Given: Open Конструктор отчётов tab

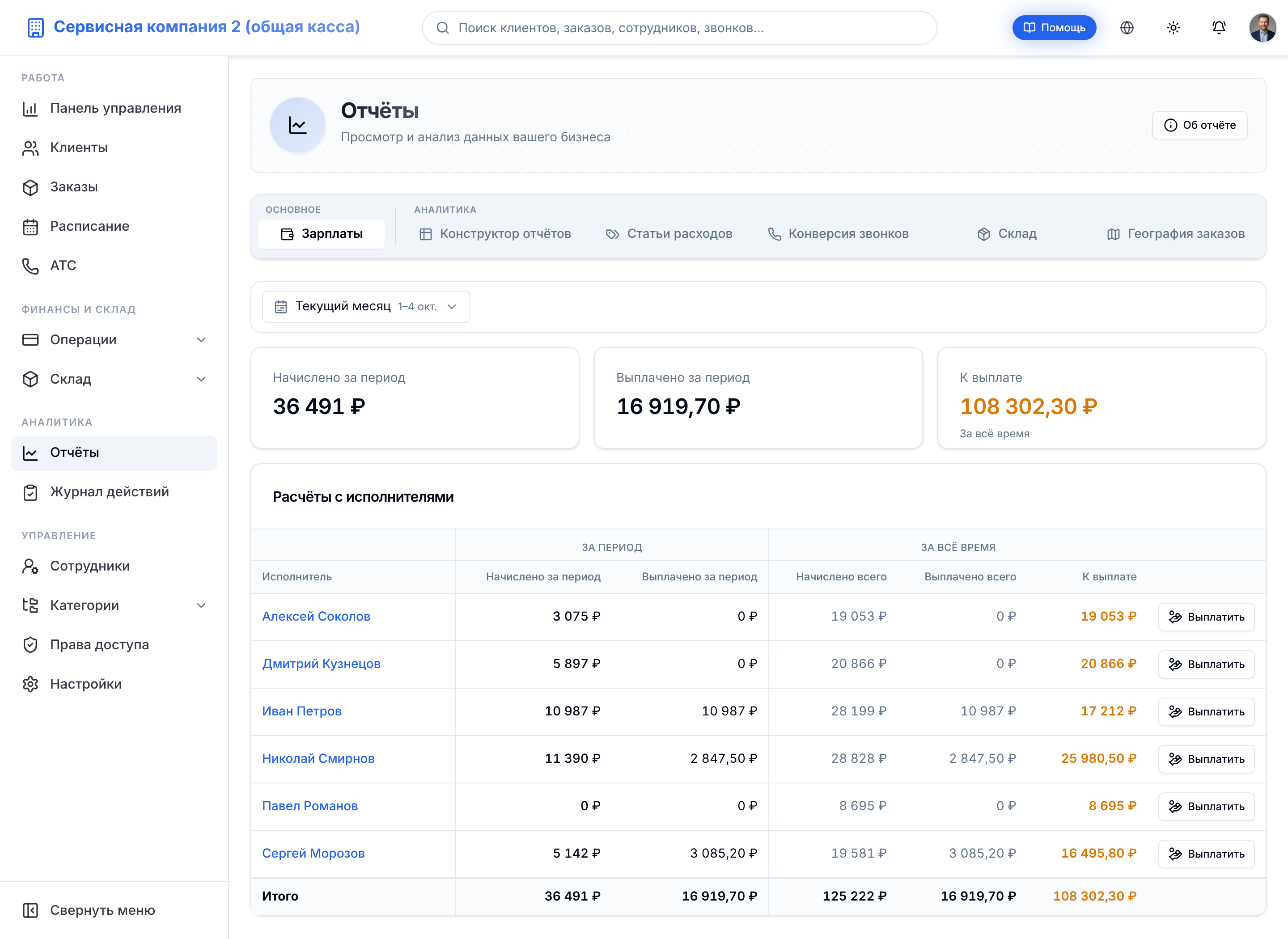Looking at the screenshot, I should pos(495,233).
